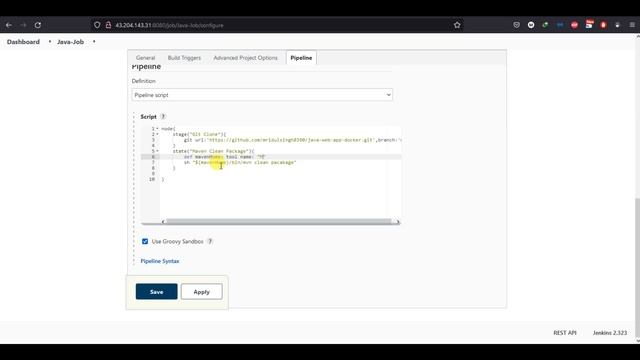Click the green extension icon in toolbar

[x=545, y=25]
